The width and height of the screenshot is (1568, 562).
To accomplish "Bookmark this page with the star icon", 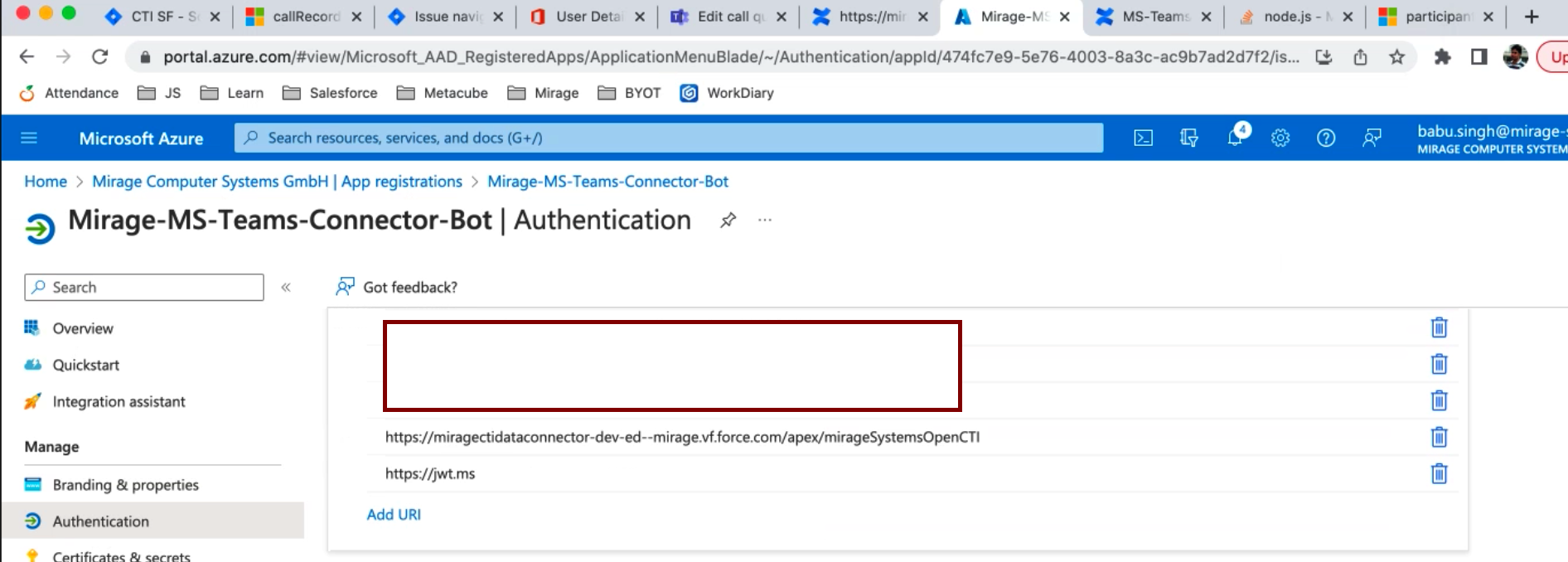I will pyautogui.click(x=1397, y=56).
